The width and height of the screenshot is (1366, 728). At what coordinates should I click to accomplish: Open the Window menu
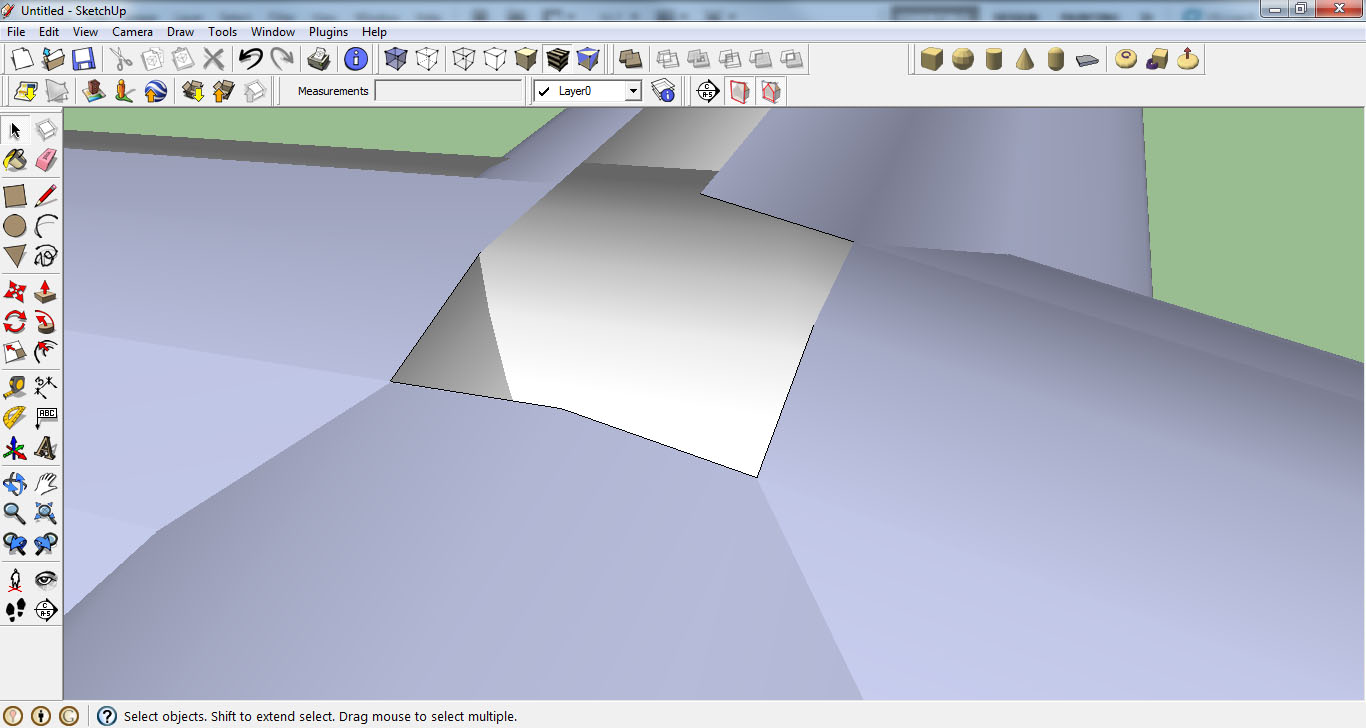click(273, 32)
